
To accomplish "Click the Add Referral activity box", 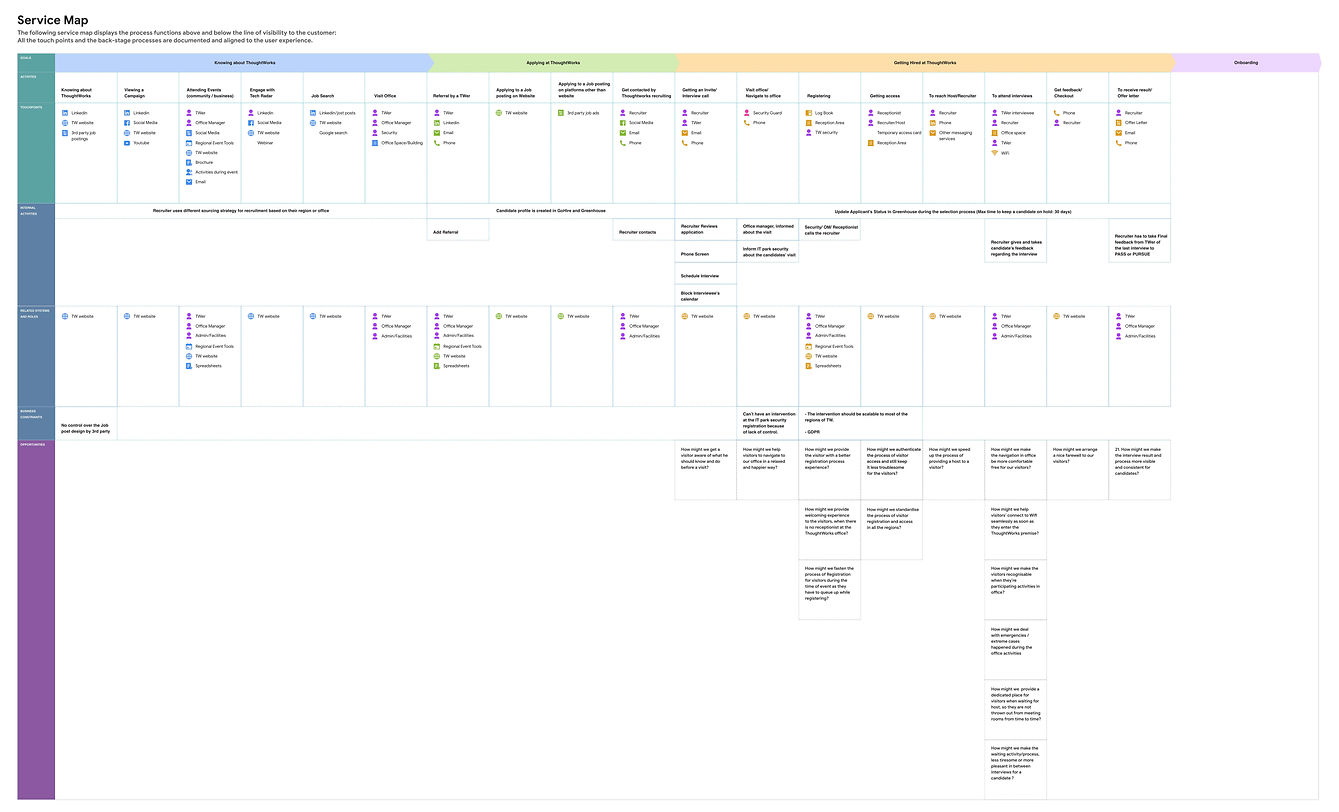I will click(x=458, y=230).
